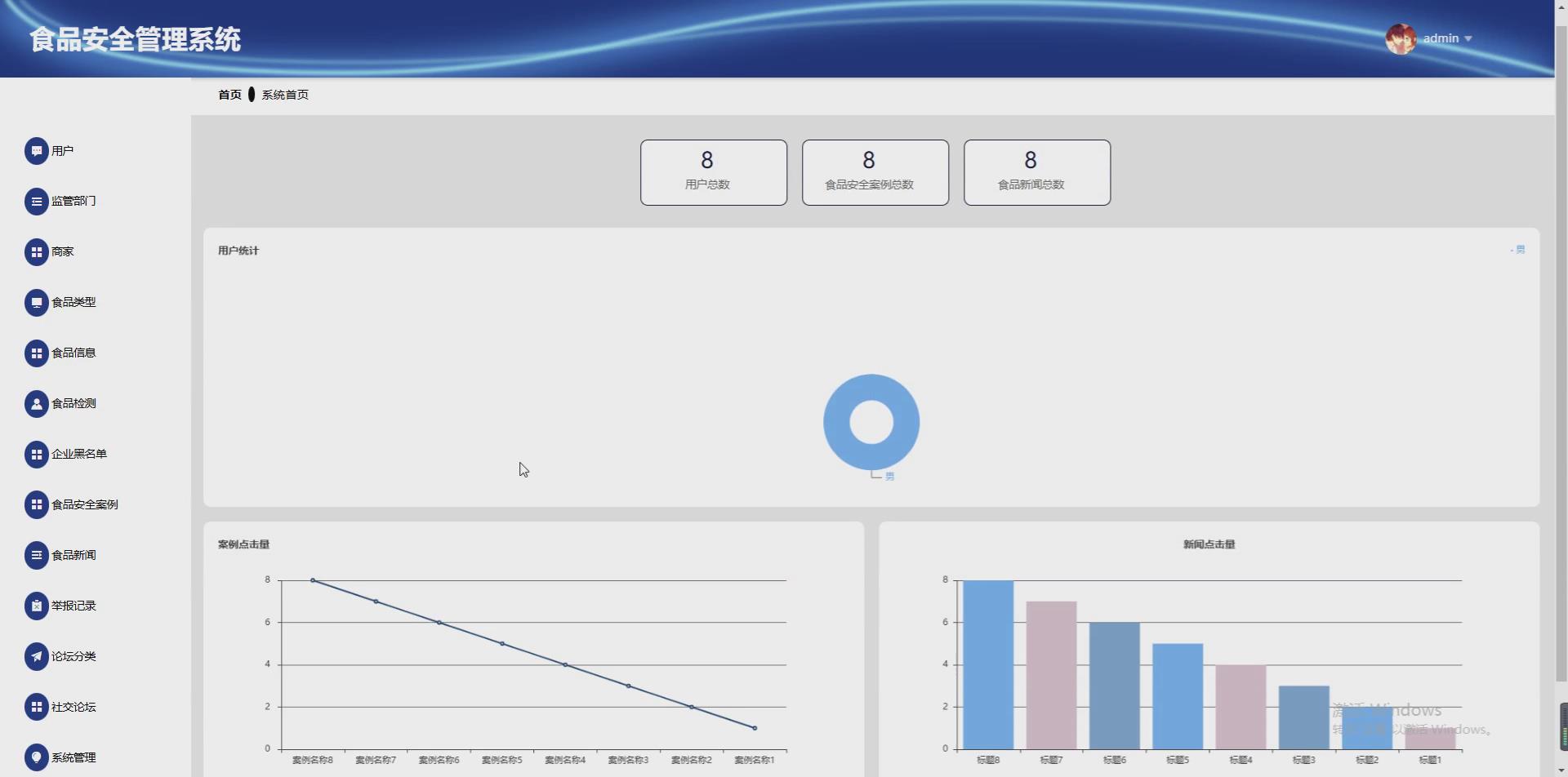Click the 案例名称8 axis label
Image resolution: width=1568 pixels, height=777 pixels.
[x=313, y=760]
